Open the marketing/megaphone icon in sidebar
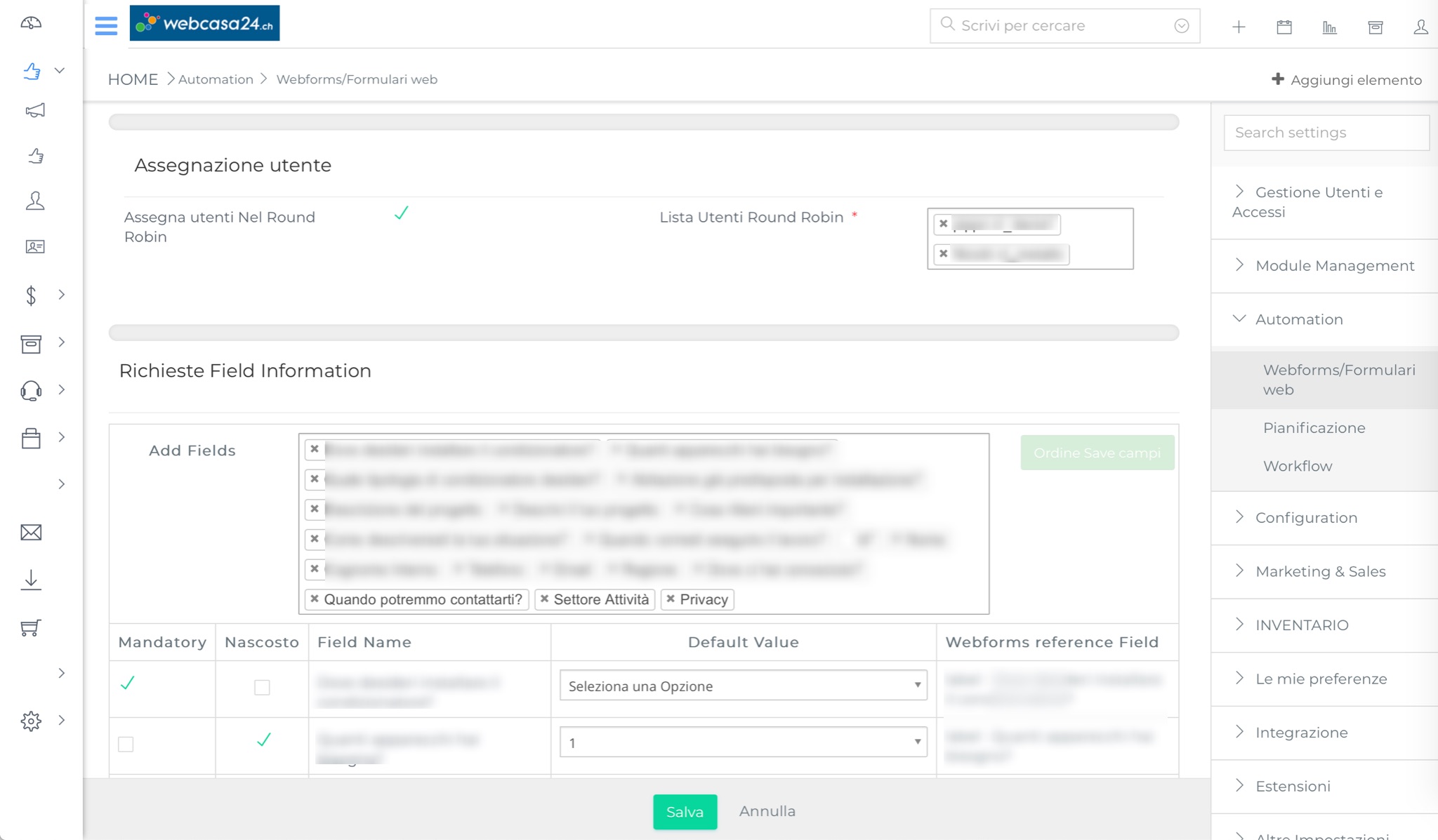 [35, 111]
